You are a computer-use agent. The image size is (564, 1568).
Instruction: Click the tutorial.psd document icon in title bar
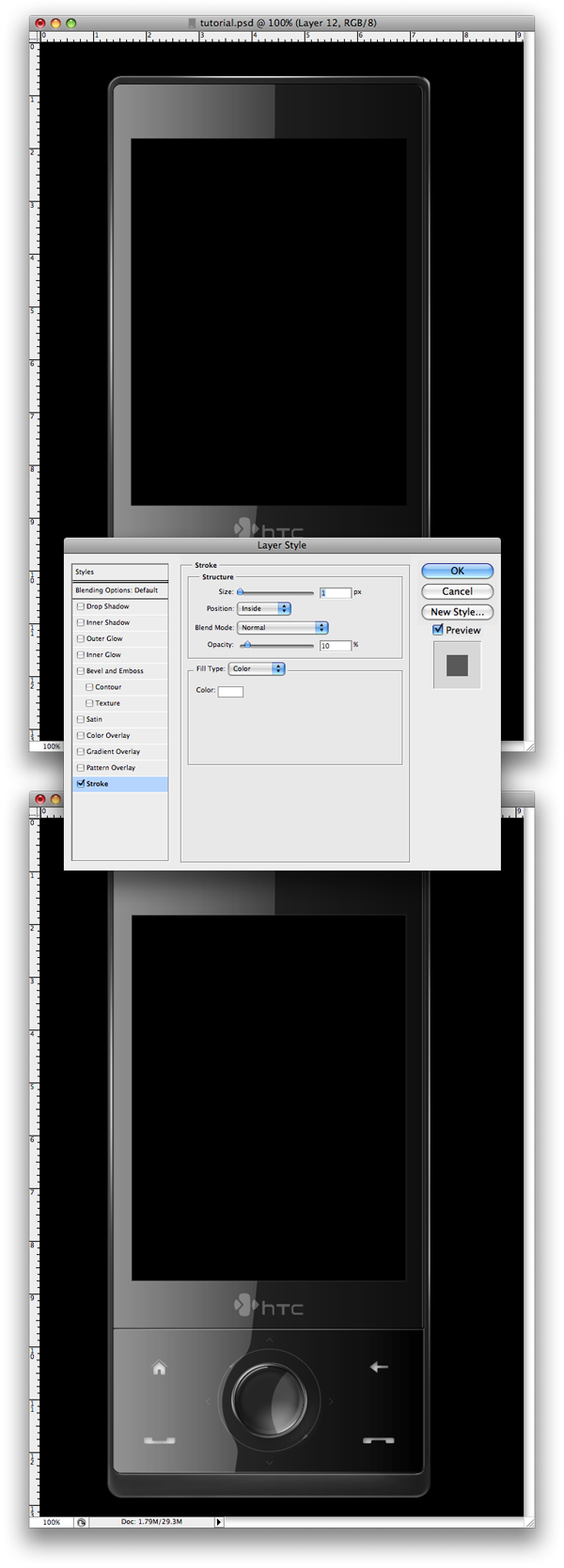[193, 23]
